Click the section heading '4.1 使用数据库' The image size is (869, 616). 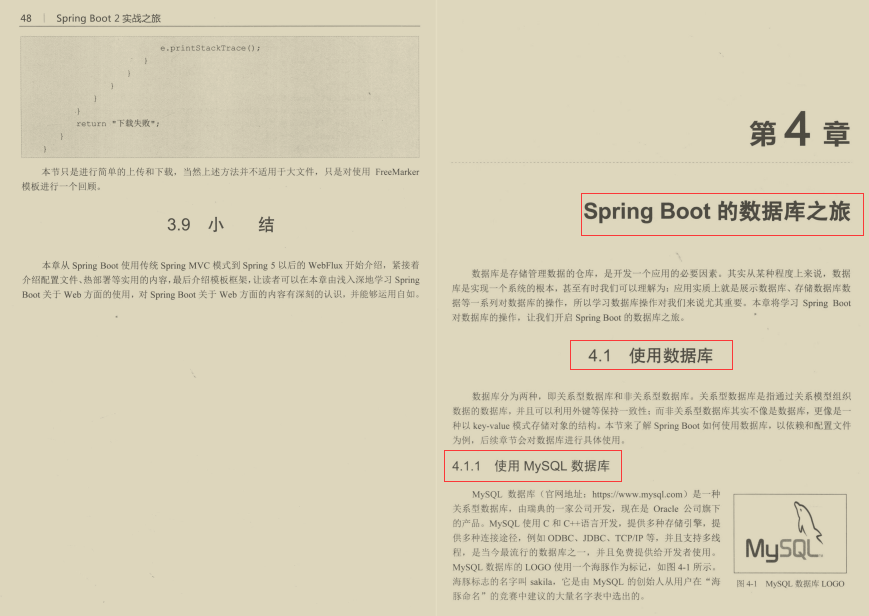point(651,355)
